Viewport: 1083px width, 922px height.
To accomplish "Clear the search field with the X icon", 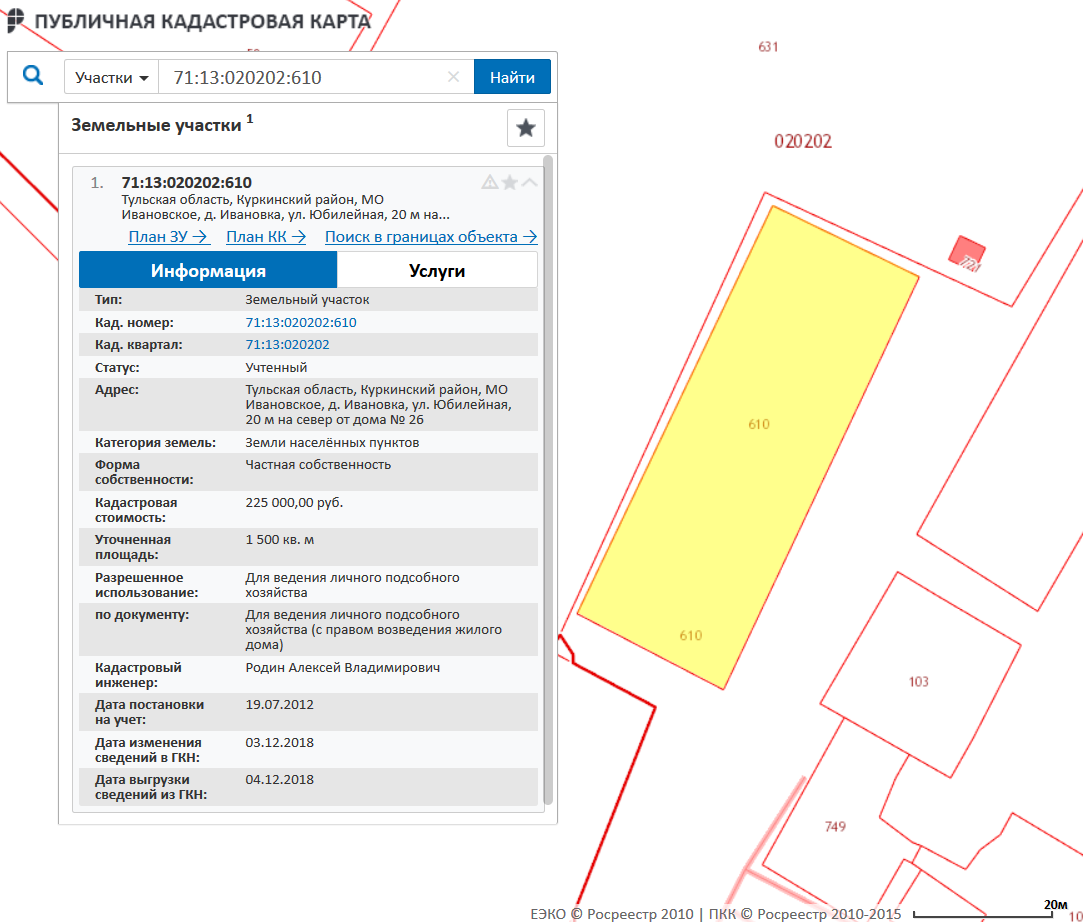I will (453, 77).
